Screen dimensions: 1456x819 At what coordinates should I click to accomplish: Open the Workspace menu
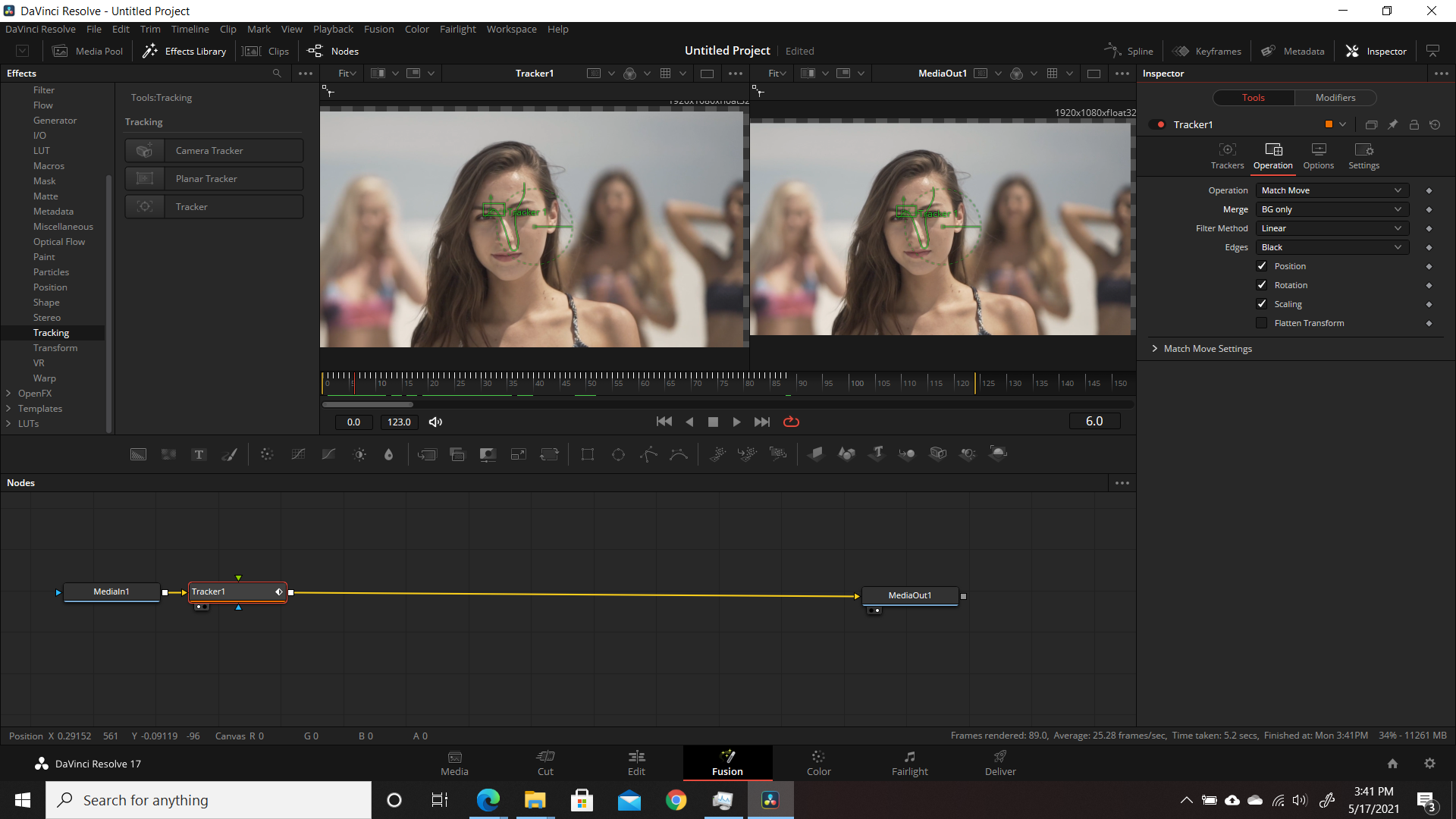(511, 29)
